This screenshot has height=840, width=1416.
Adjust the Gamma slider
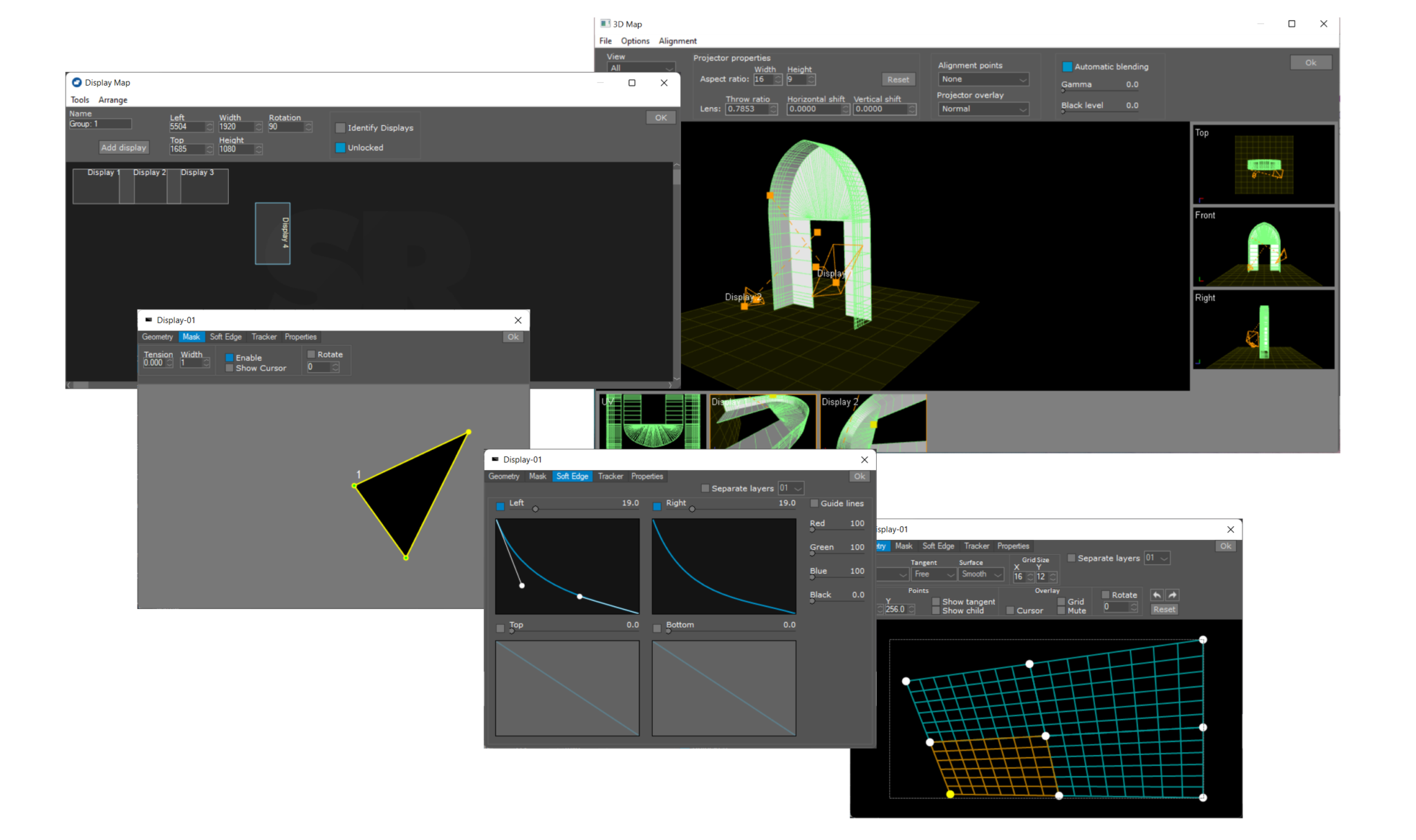[1065, 91]
